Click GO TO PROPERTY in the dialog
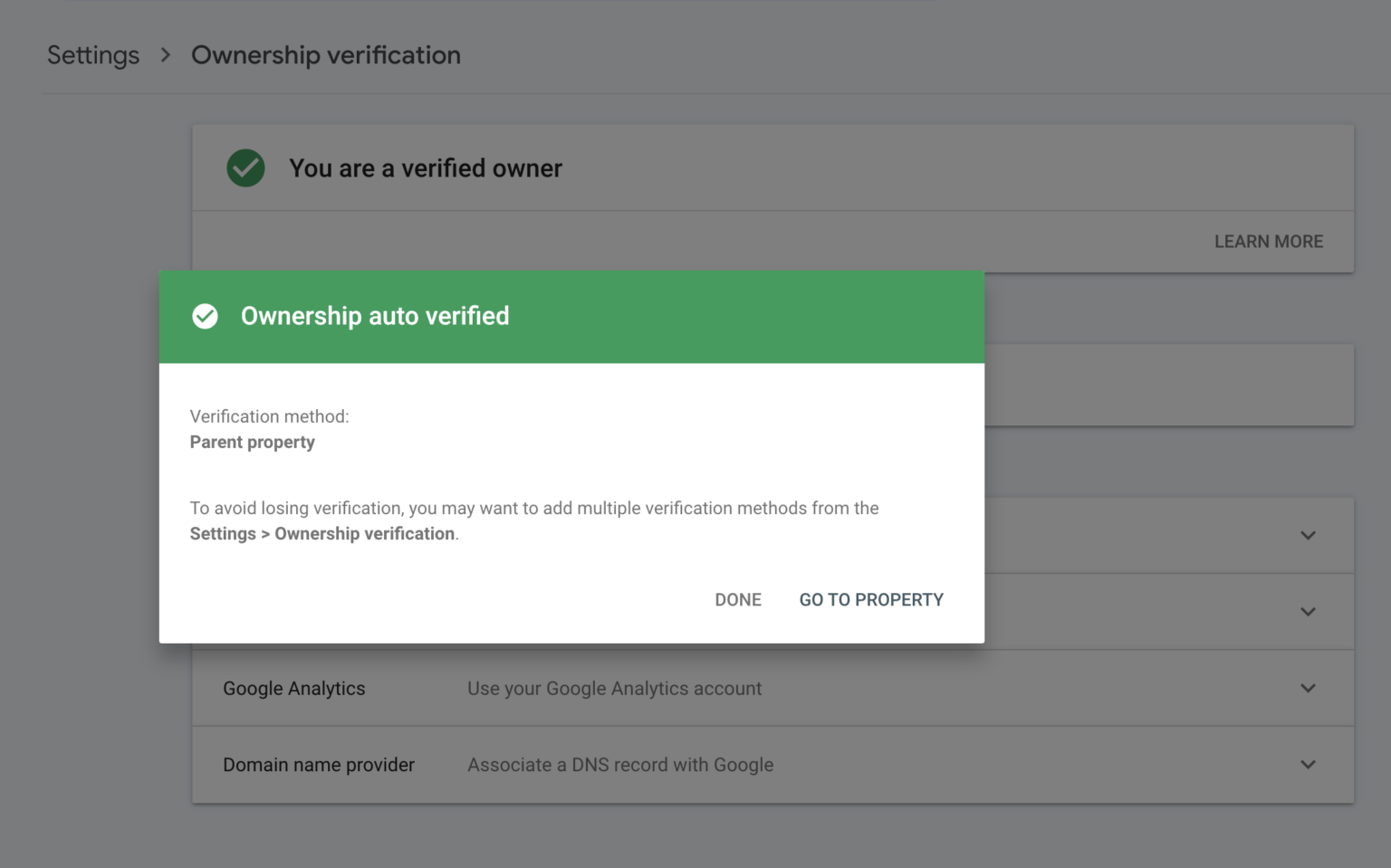1391x868 pixels. [x=870, y=599]
